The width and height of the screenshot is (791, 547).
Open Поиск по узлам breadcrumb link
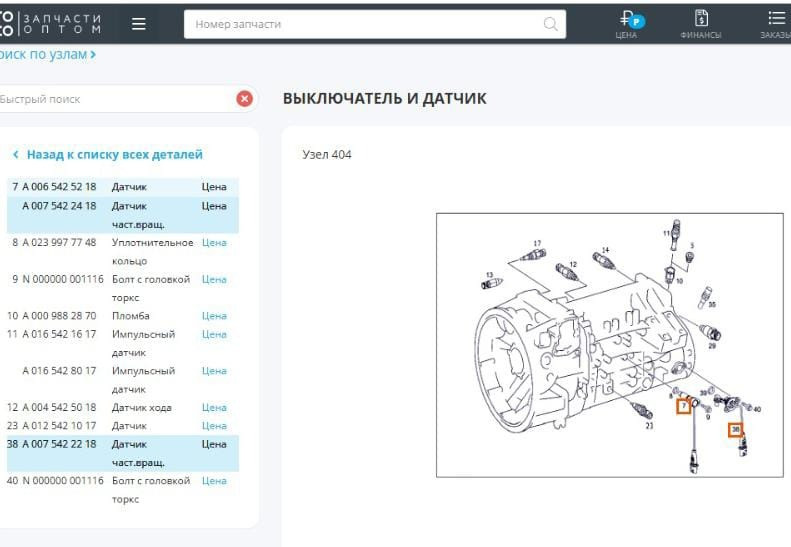point(47,54)
